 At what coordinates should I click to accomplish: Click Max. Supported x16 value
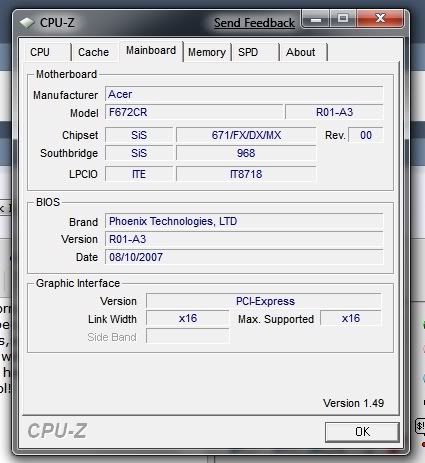(351, 318)
